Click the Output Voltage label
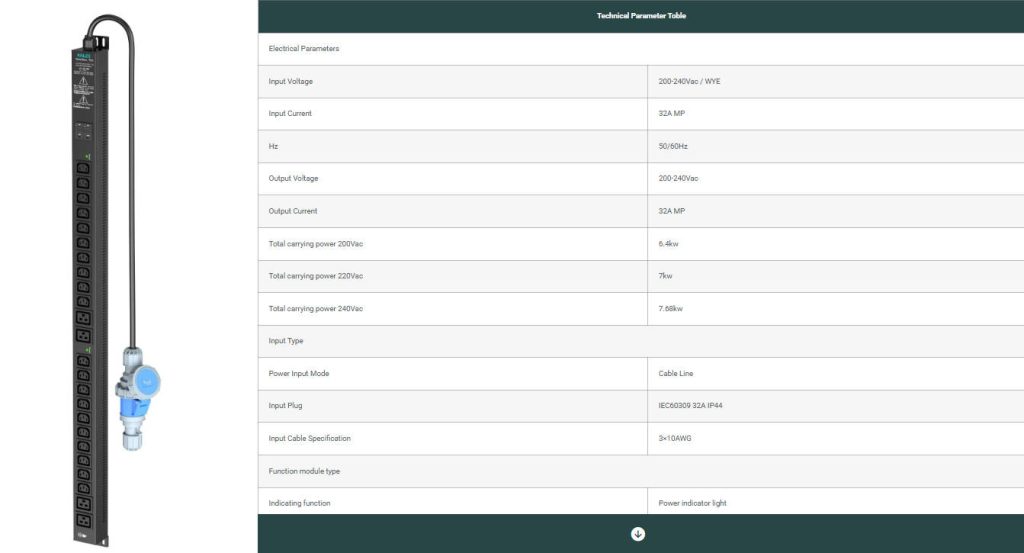Image resolution: width=1024 pixels, height=553 pixels. click(293, 178)
